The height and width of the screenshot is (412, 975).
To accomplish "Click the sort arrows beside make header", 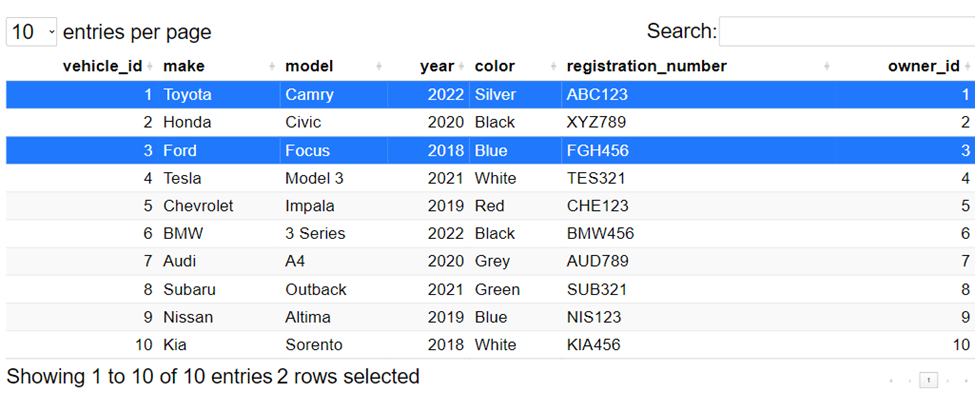I will pos(272,66).
